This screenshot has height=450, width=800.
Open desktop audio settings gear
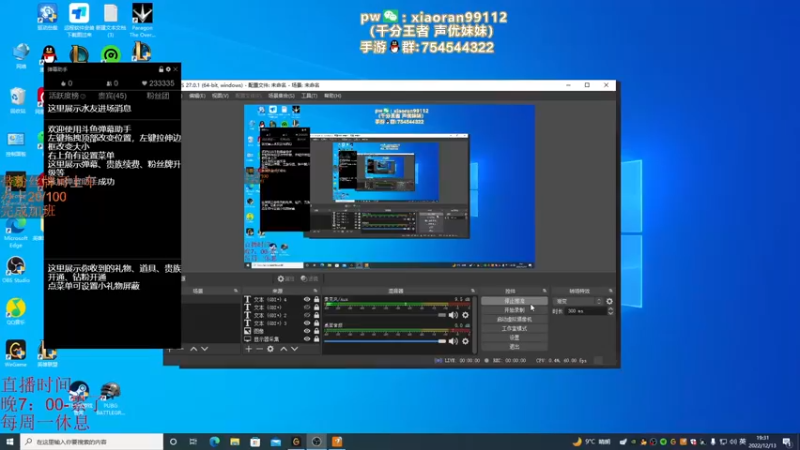tap(465, 341)
